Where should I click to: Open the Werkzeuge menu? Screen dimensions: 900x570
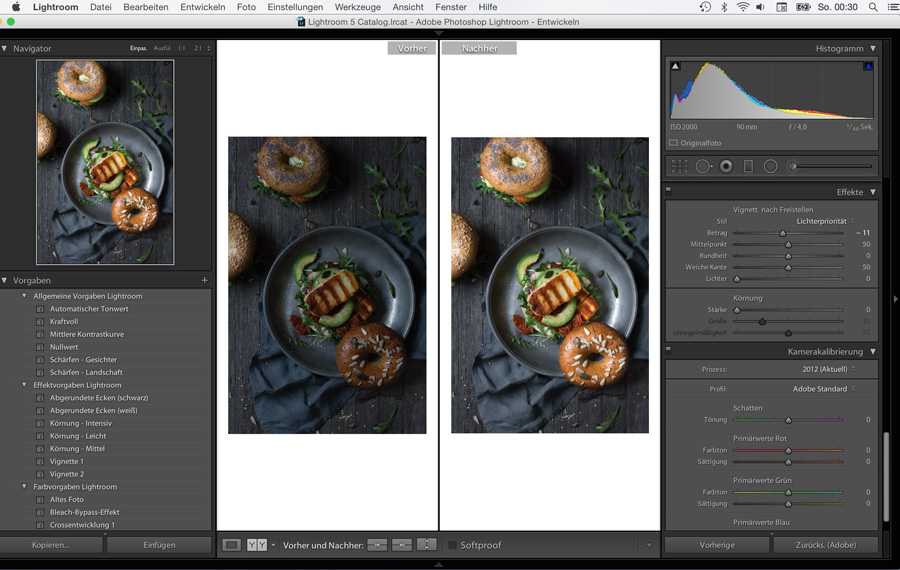pyautogui.click(x=357, y=7)
